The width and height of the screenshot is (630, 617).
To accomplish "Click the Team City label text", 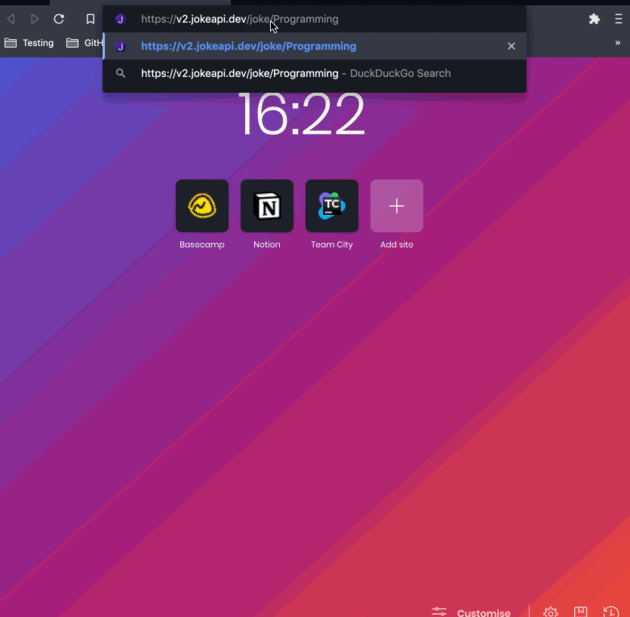I will tap(332, 245).
